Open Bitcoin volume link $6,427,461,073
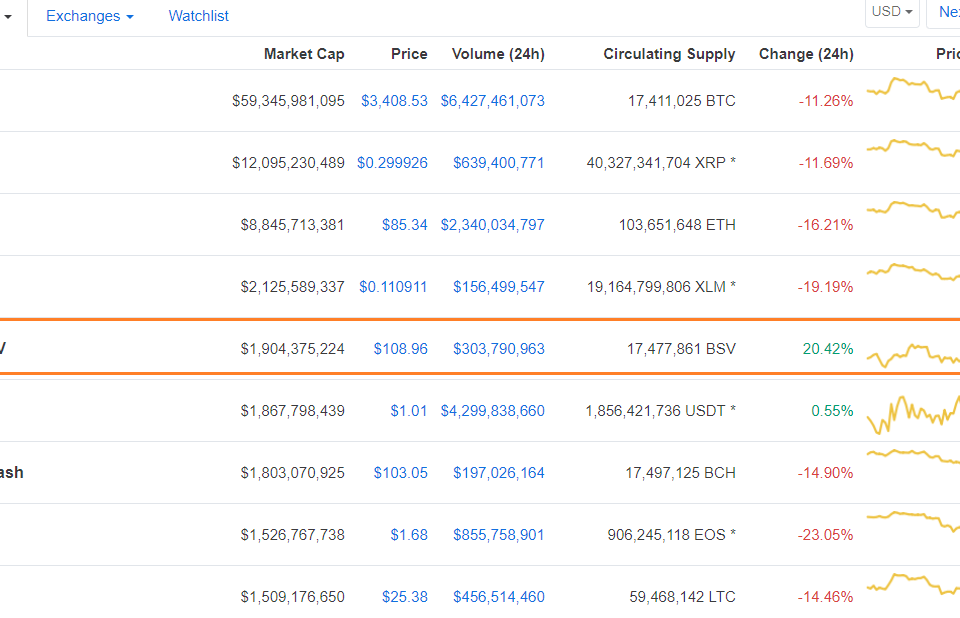 tap(492, 100)
